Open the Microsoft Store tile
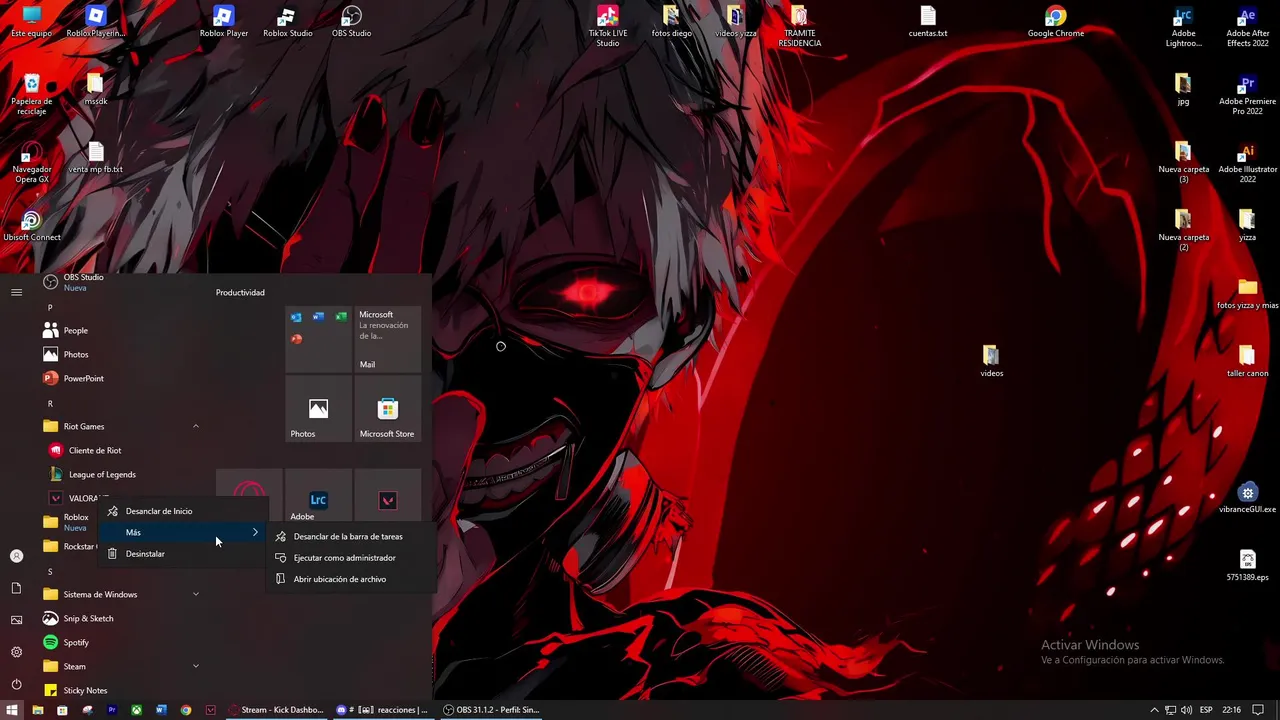Image resolution: width=1280 pixels, height=720 pixels. point(387,408)
